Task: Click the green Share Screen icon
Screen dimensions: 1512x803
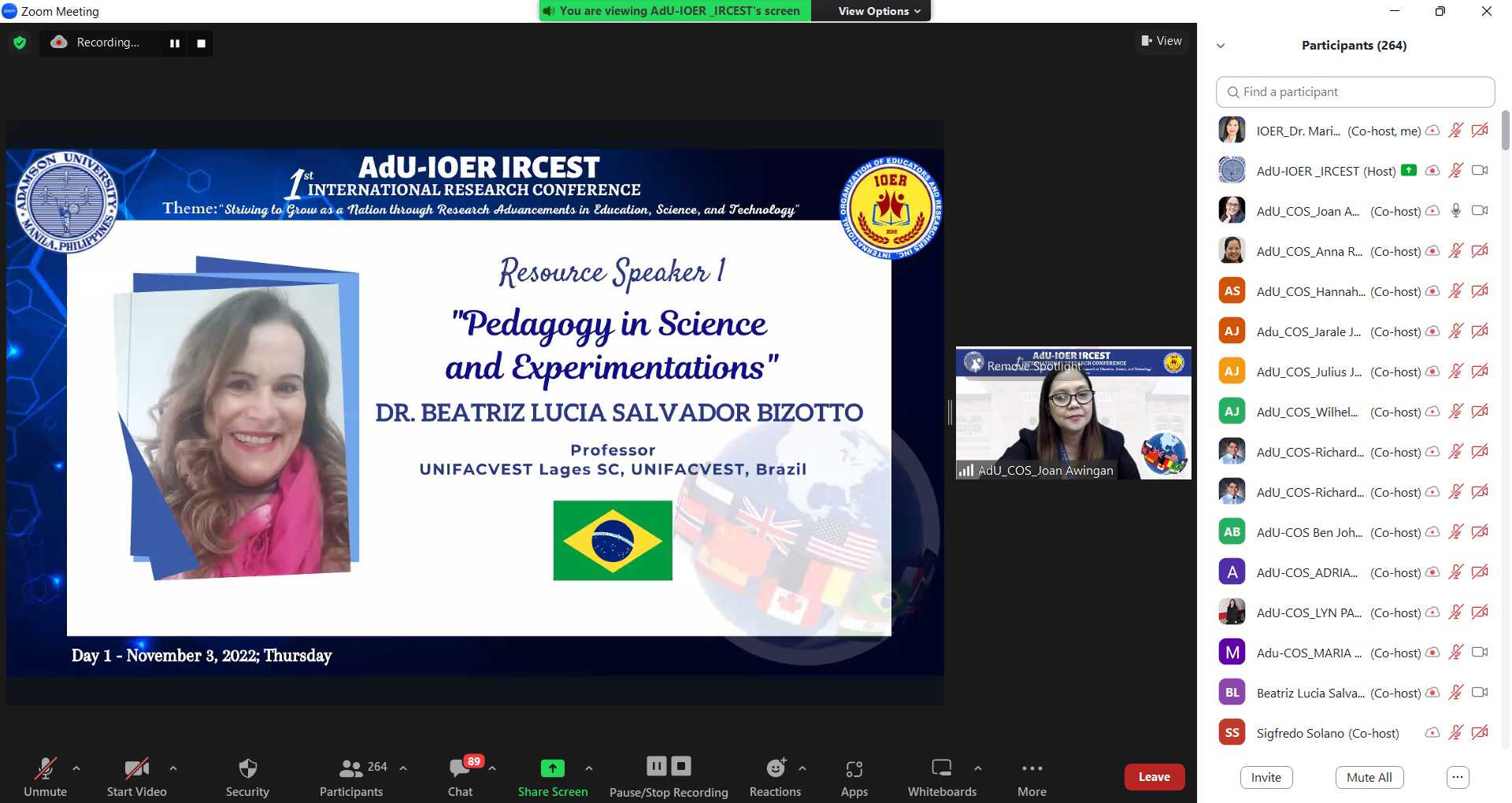Action: [x=552, y=768]
